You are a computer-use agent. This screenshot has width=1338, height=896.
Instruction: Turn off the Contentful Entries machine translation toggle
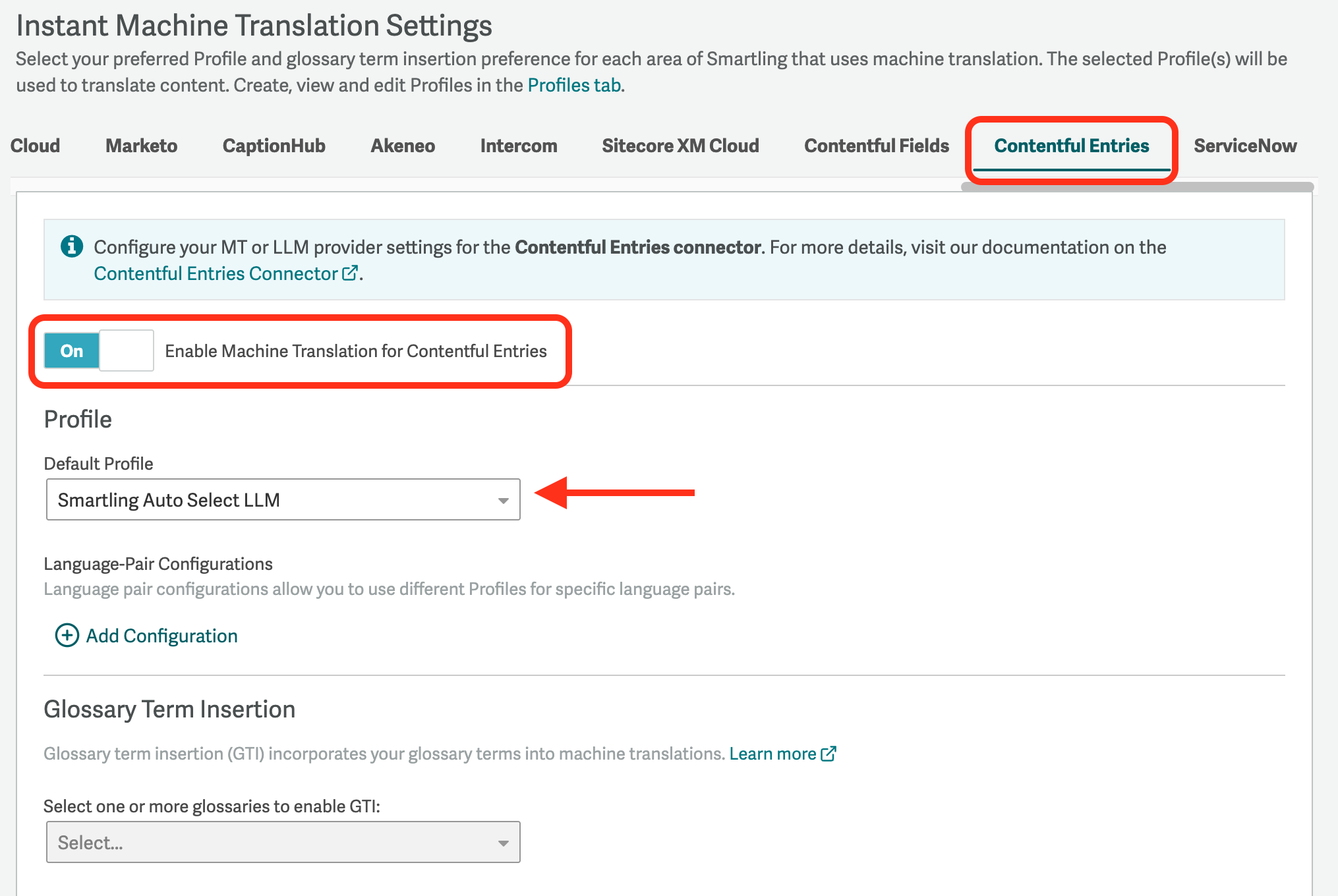click(x=99, y=350)
